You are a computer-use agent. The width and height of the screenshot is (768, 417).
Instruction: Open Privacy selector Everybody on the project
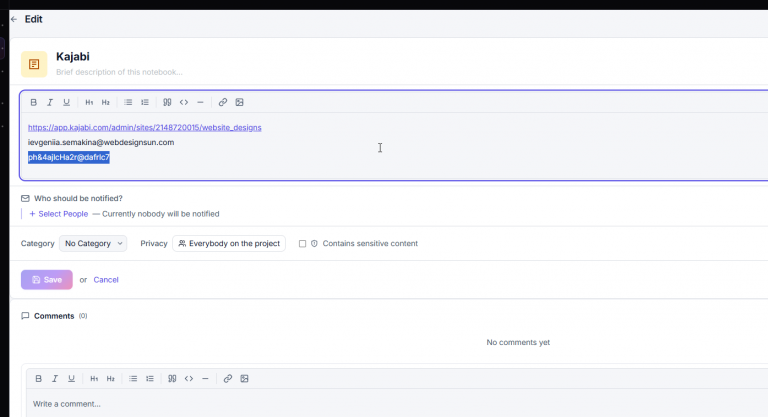(x=229, y=244)
